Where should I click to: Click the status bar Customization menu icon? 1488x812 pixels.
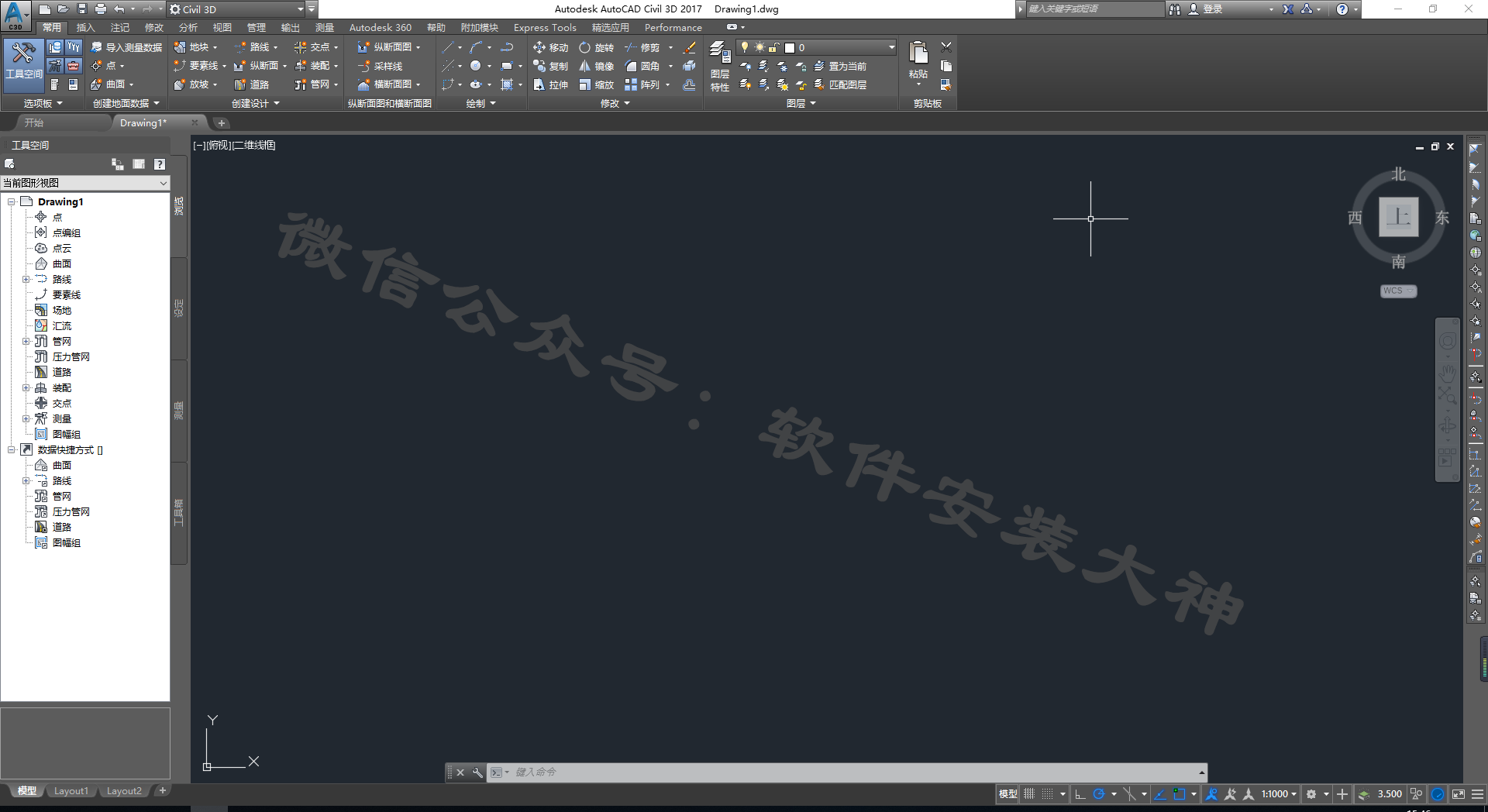(x=1477, y=794)
